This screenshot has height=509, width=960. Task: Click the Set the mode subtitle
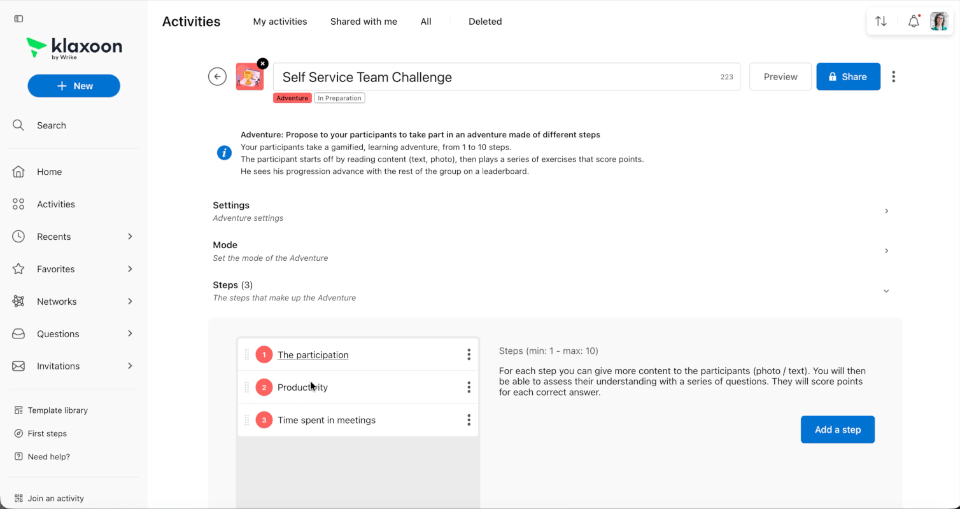coord(270,258)
